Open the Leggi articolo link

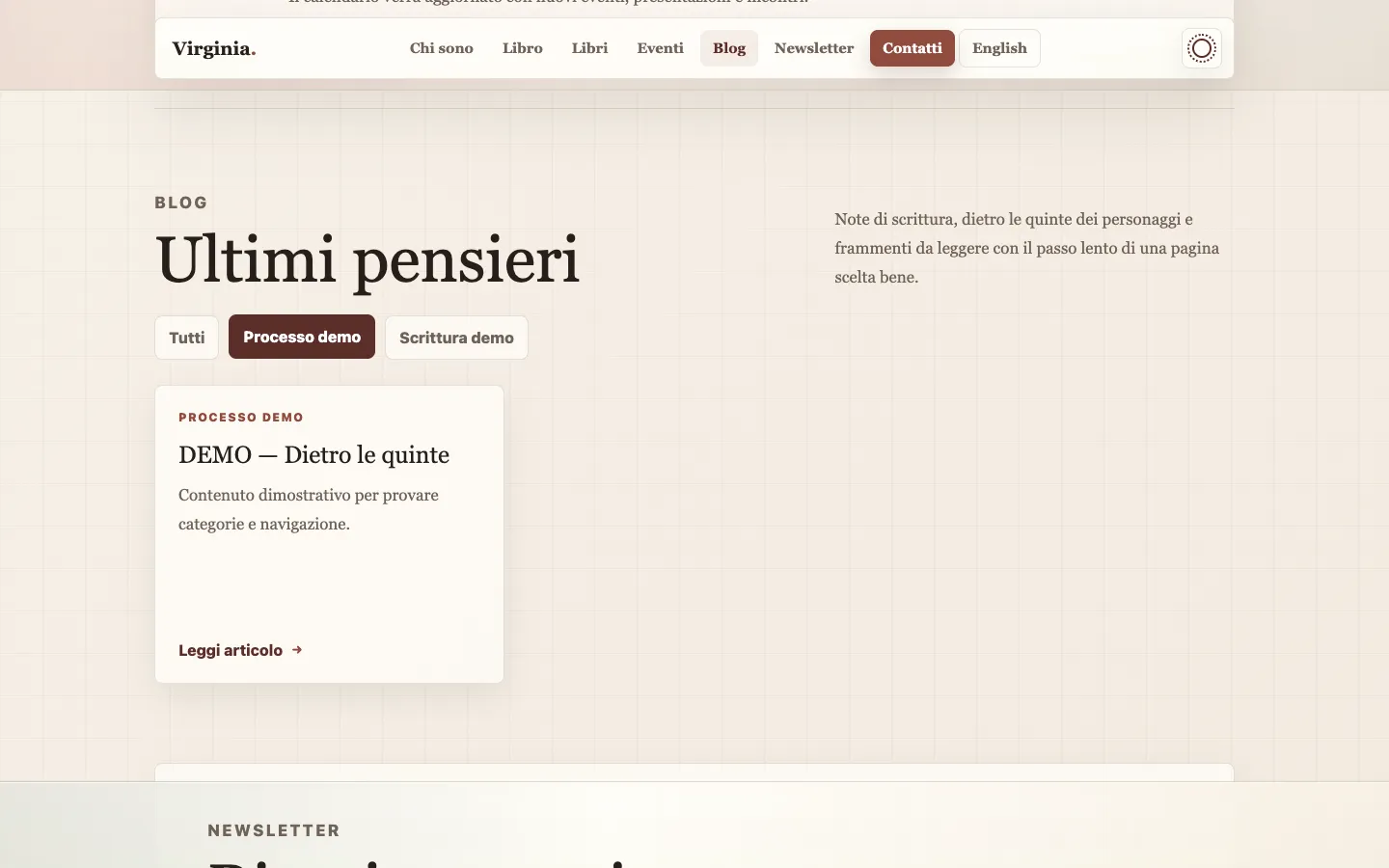(x=241, y=650)
